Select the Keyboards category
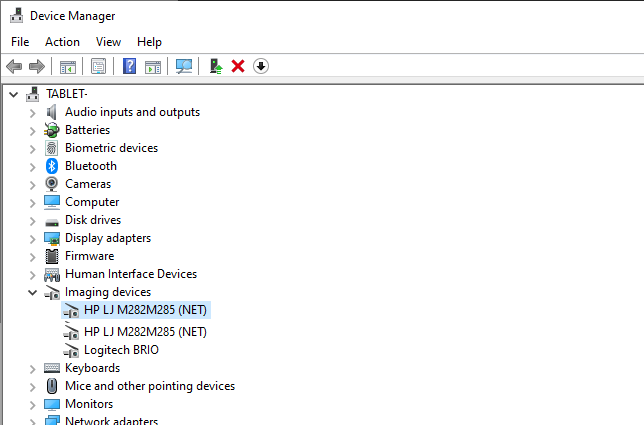Viewport: 644px width, 425px height. [x=92, y=368]
